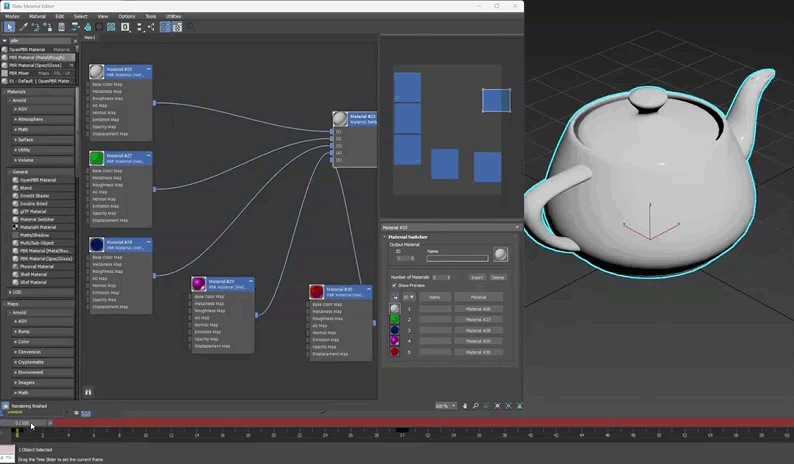The image size is (794, 464).
Task: Toggle Parameter Editor panel icon
Action: point(177,27)
